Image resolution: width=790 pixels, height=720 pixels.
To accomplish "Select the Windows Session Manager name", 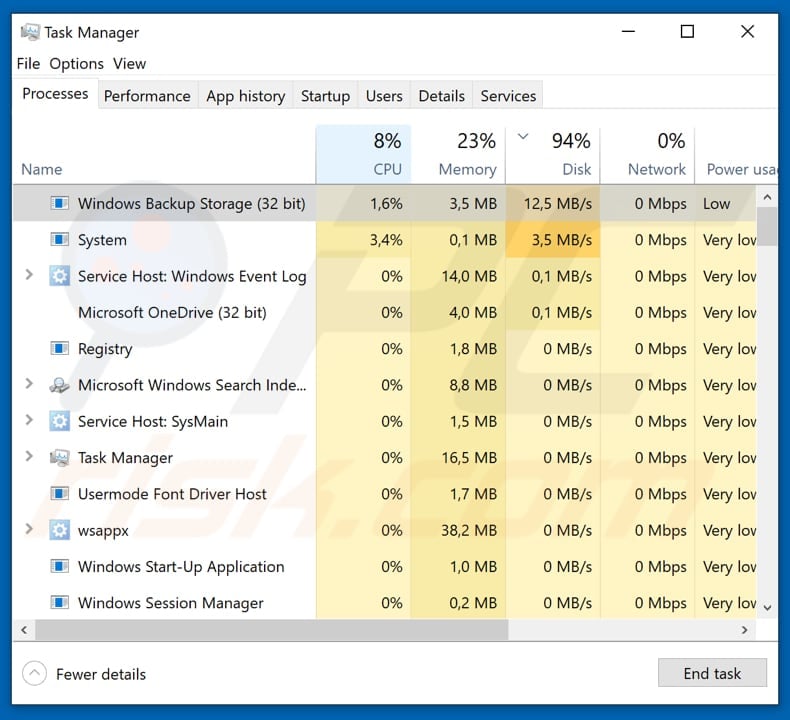I will [170, 603].
